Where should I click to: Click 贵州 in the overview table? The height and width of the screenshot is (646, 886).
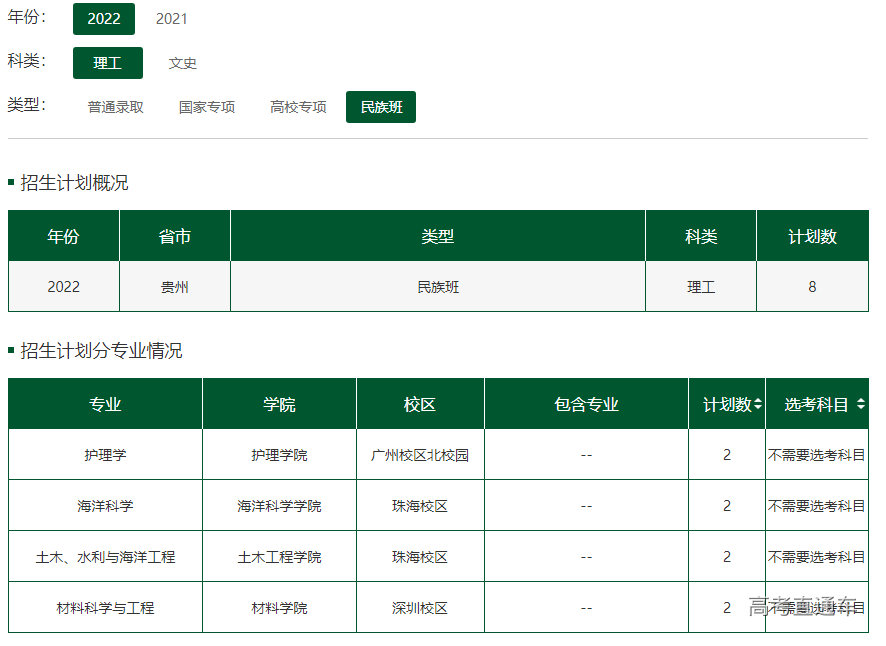pos(175,287)
